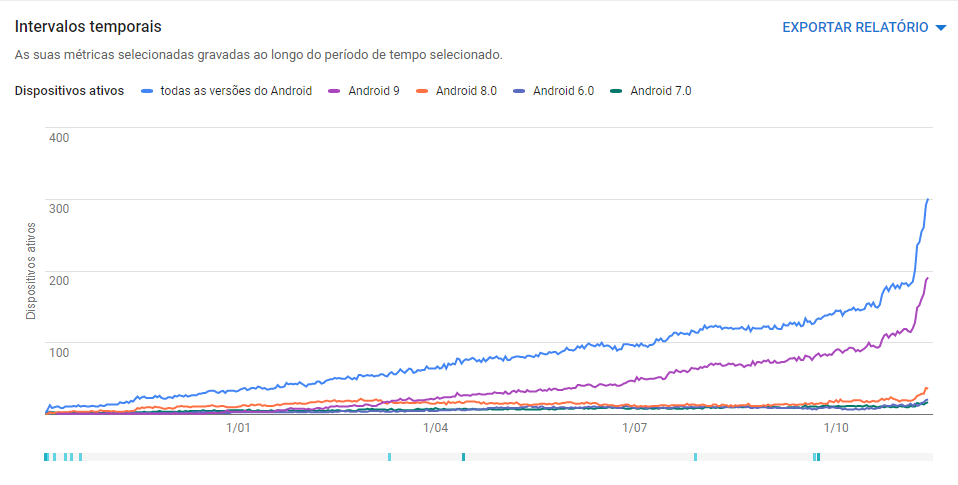Click the EXPORTAR RELATÓRIO dropdown arrow

(x=940, y=28)
